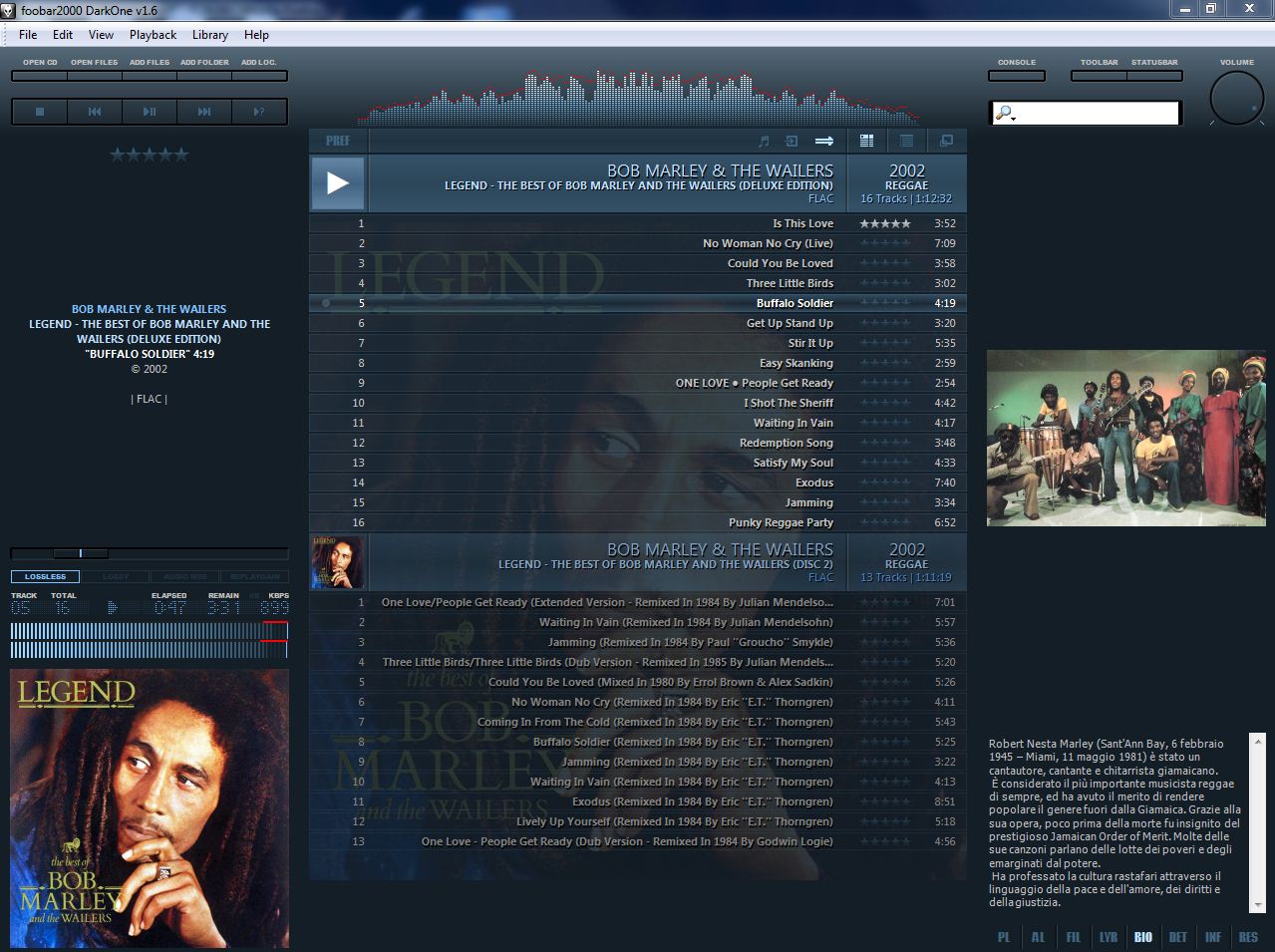Click the large play icon beside Deluxe Edition
This screenshot has width=1275, height=952.
coord(338,183)
